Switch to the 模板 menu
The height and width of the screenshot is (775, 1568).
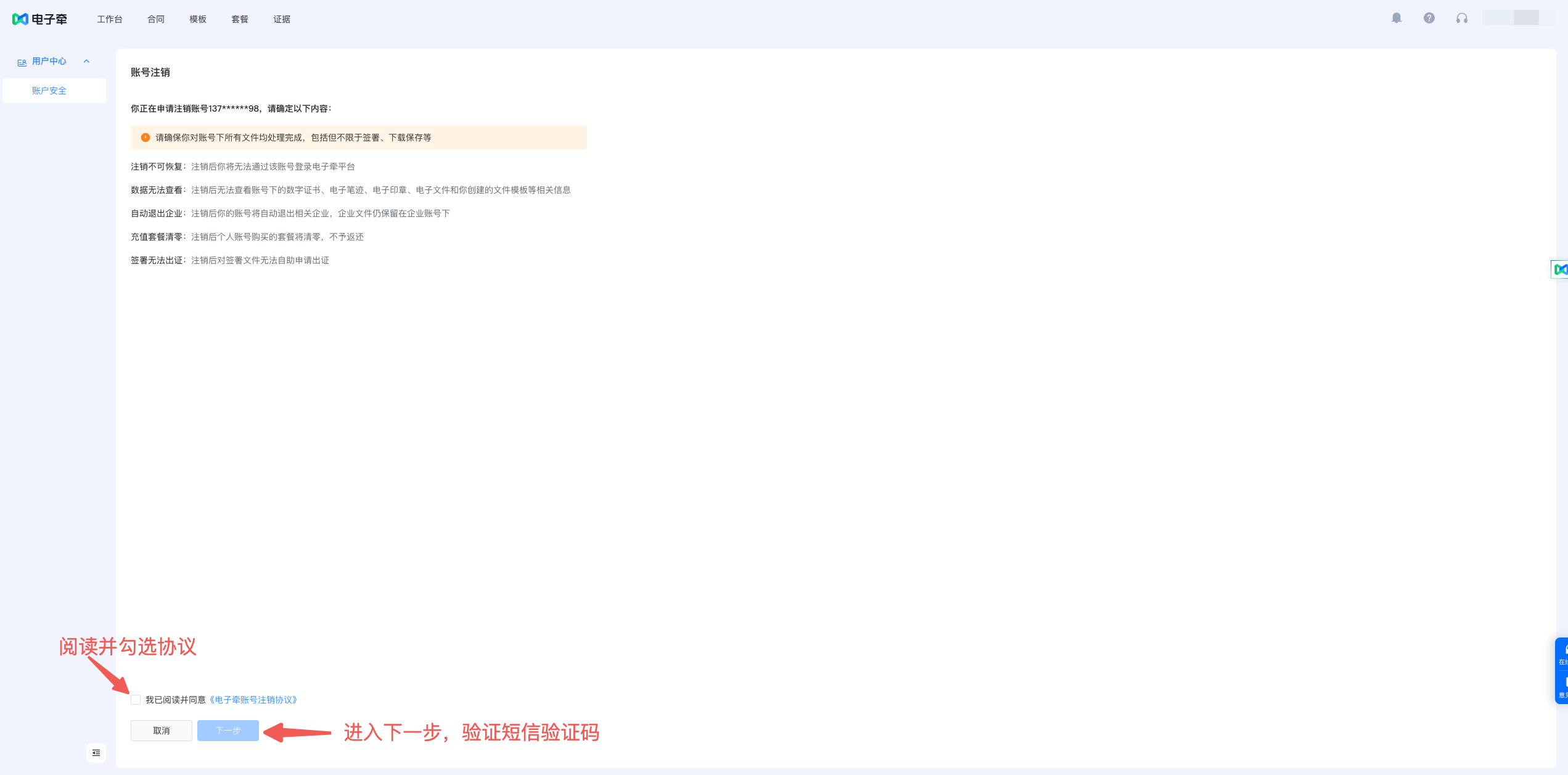pos(198,19)
